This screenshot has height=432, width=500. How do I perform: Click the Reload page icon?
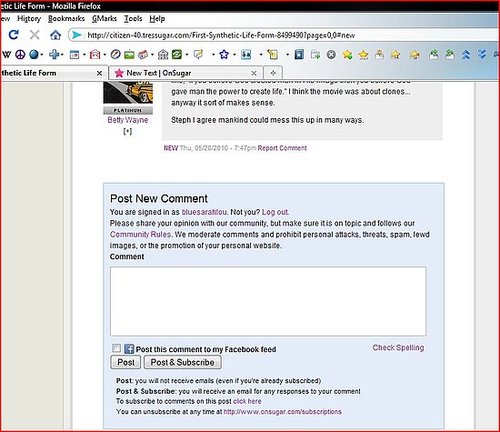[14, 34]
